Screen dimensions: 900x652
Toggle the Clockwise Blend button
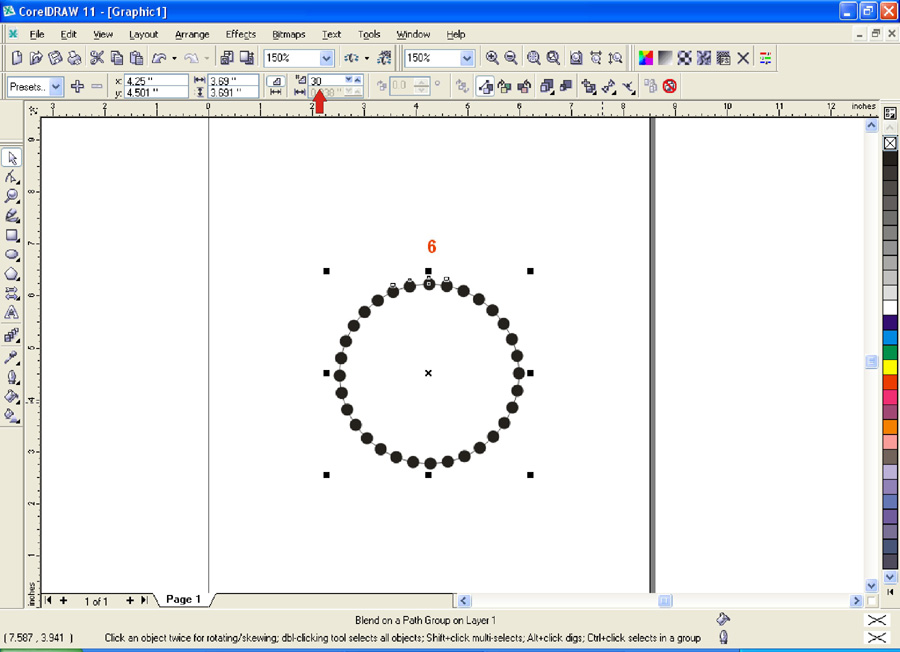pos(504,86)
